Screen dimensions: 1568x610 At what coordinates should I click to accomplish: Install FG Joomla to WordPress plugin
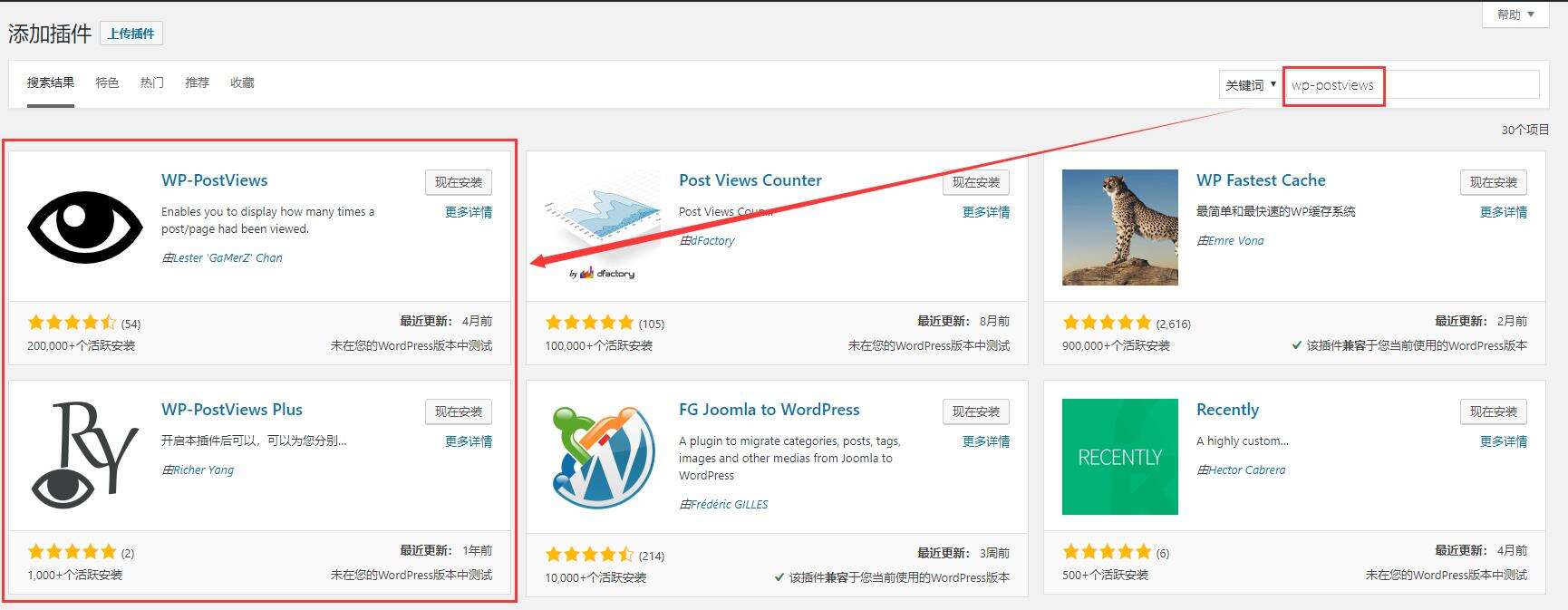click(976, 412)
